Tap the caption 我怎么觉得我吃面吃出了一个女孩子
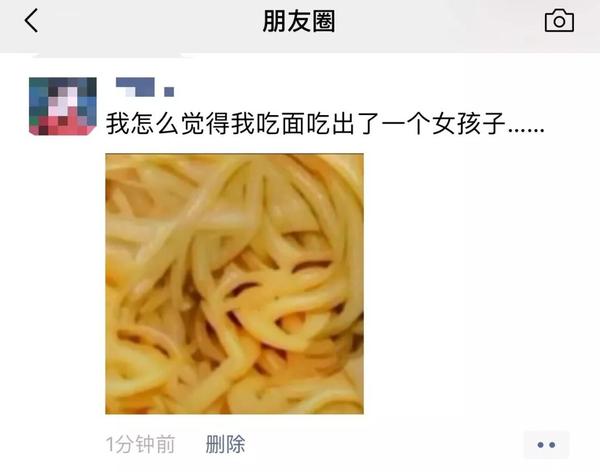Screen dimensions: 600x472 305,124
